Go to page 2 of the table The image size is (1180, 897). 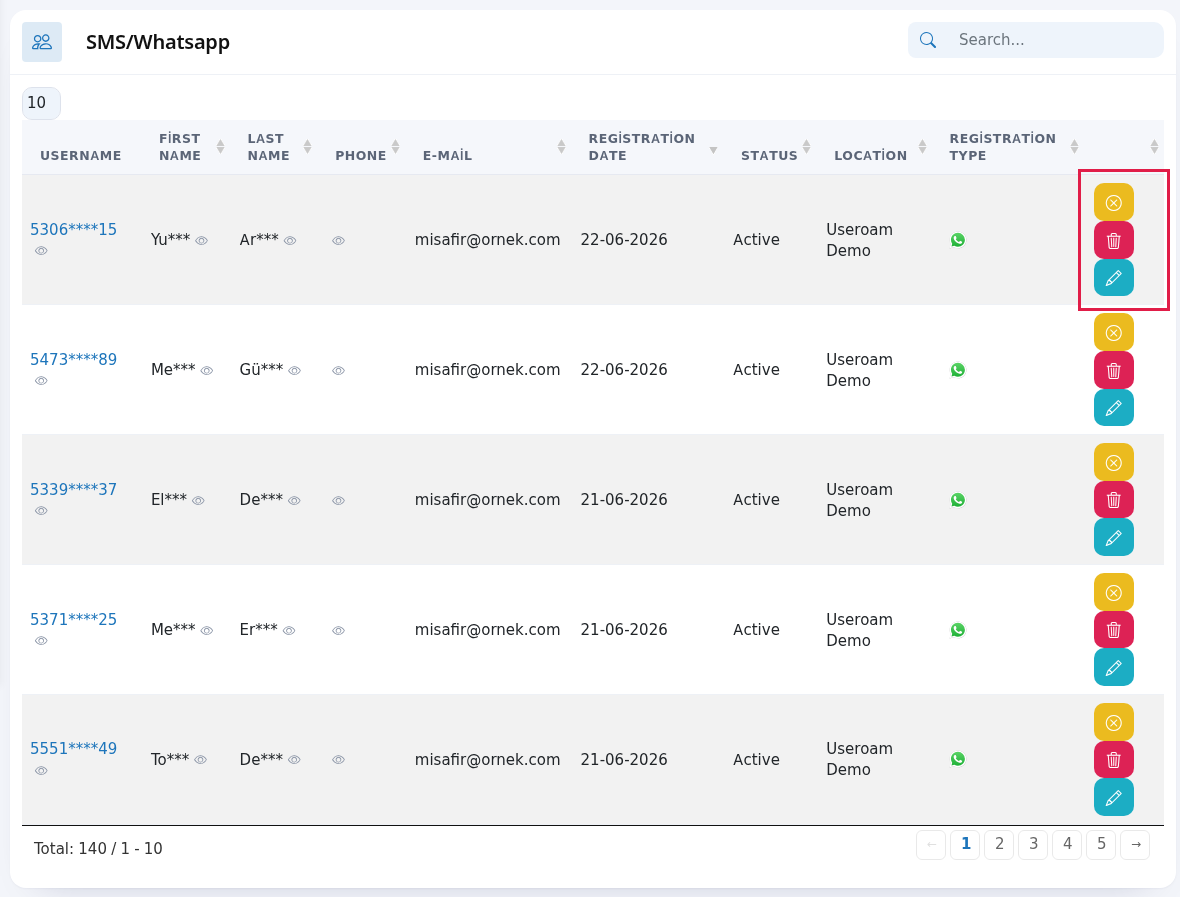click(999, 844)
